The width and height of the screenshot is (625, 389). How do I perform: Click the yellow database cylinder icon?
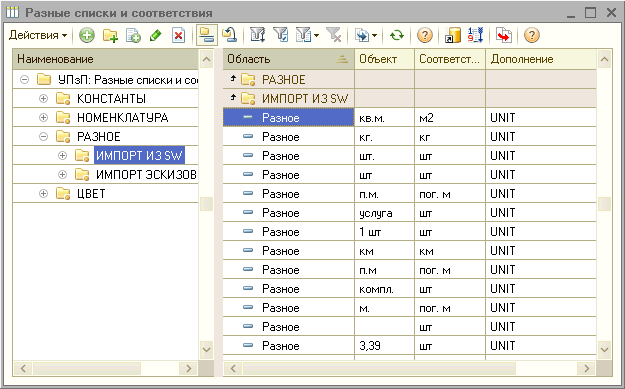[x=453, y=35]
